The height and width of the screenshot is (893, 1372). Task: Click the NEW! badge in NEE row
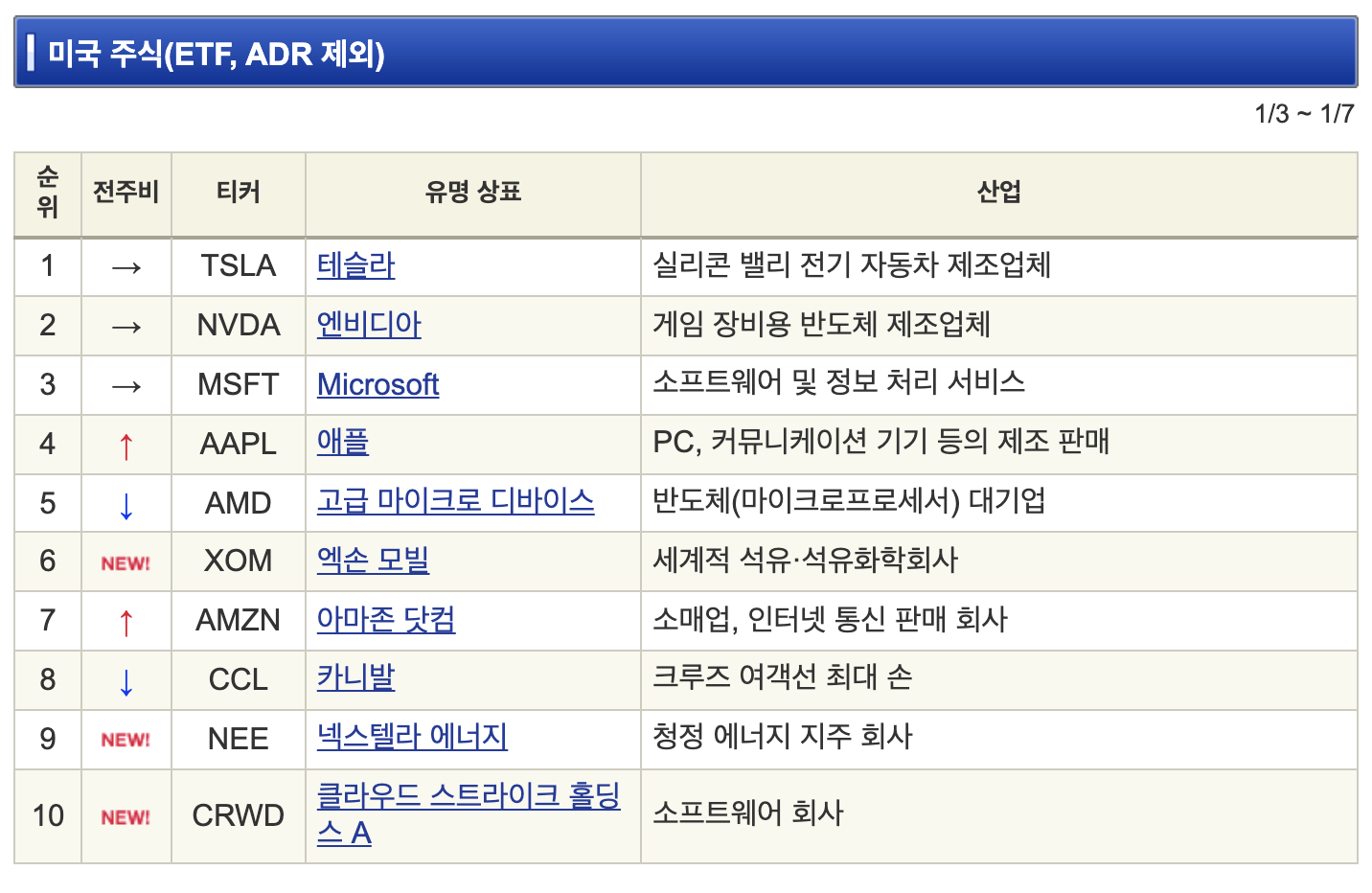(x=126, y=740)
